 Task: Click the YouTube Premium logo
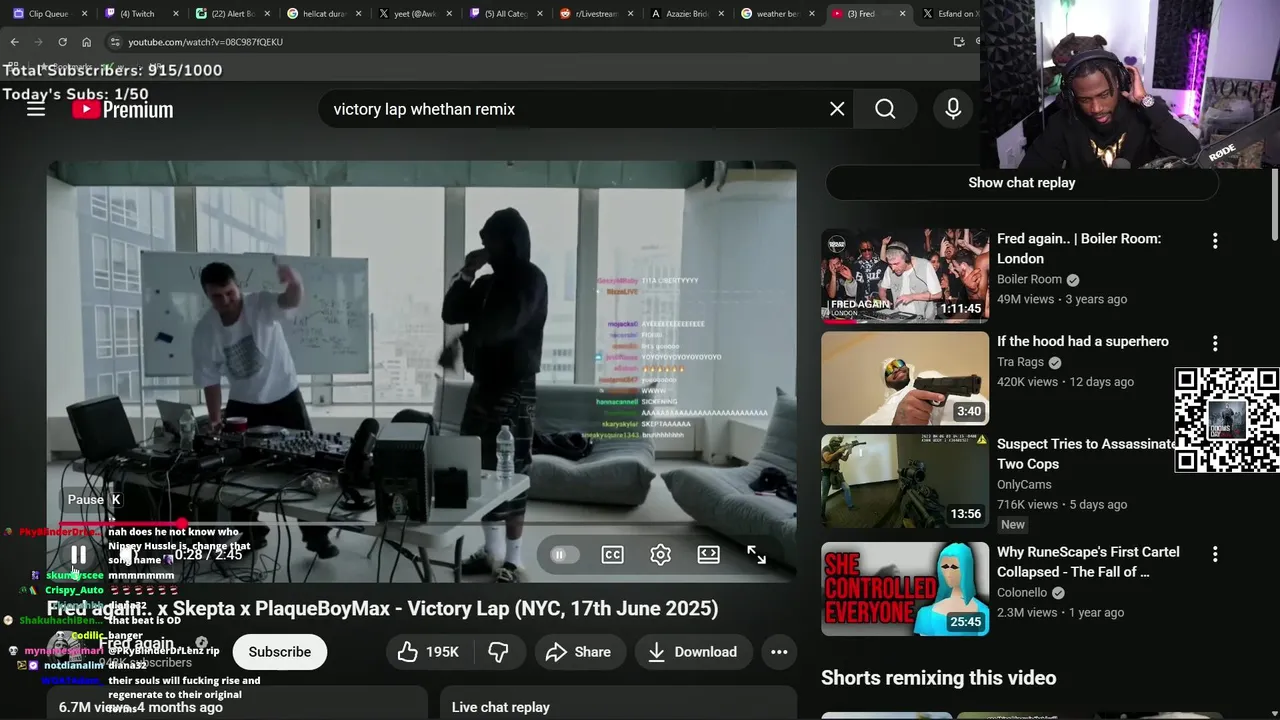click(x=123, y=109)
